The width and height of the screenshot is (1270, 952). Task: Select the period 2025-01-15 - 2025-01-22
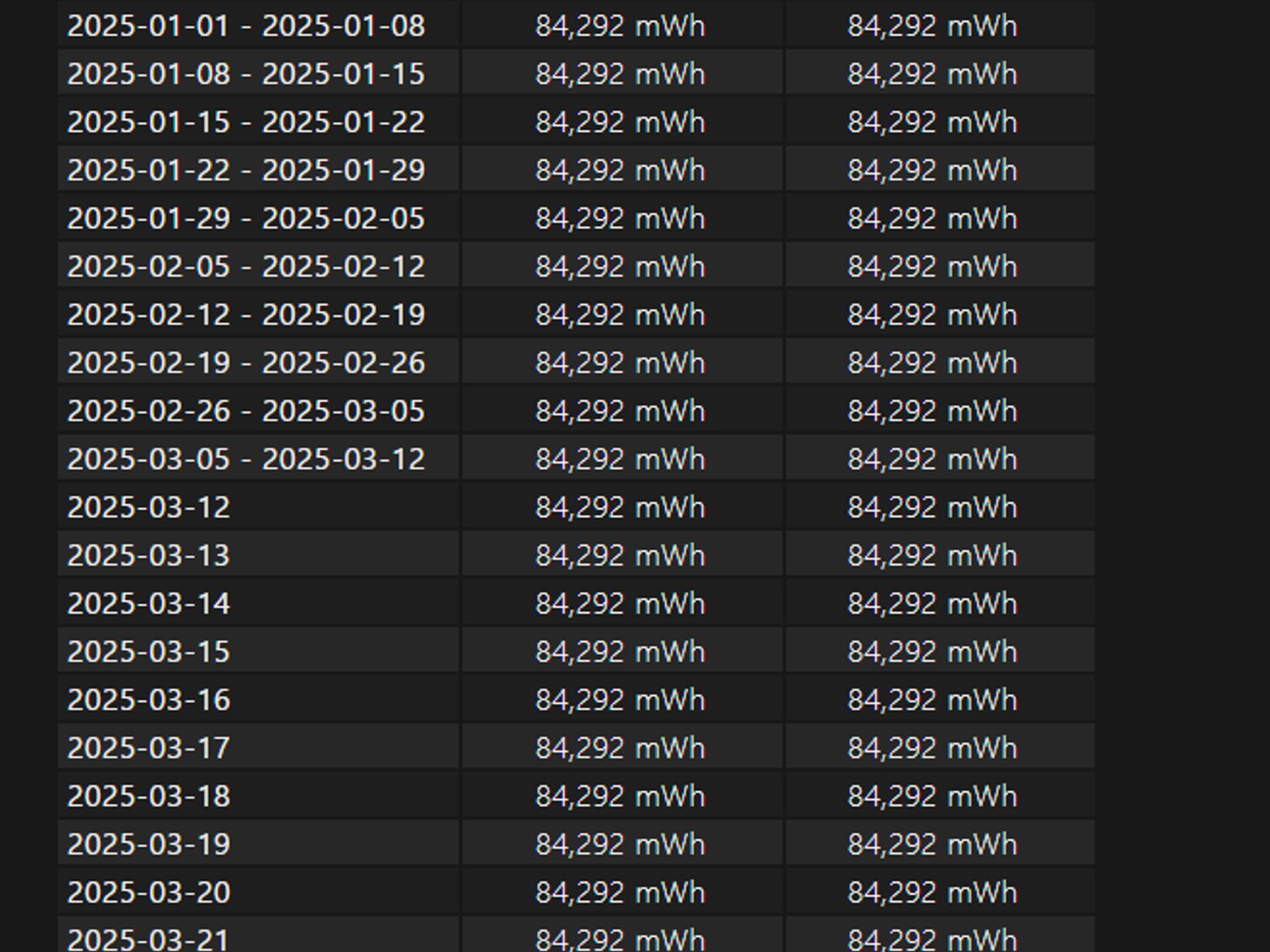coord(246,122)
